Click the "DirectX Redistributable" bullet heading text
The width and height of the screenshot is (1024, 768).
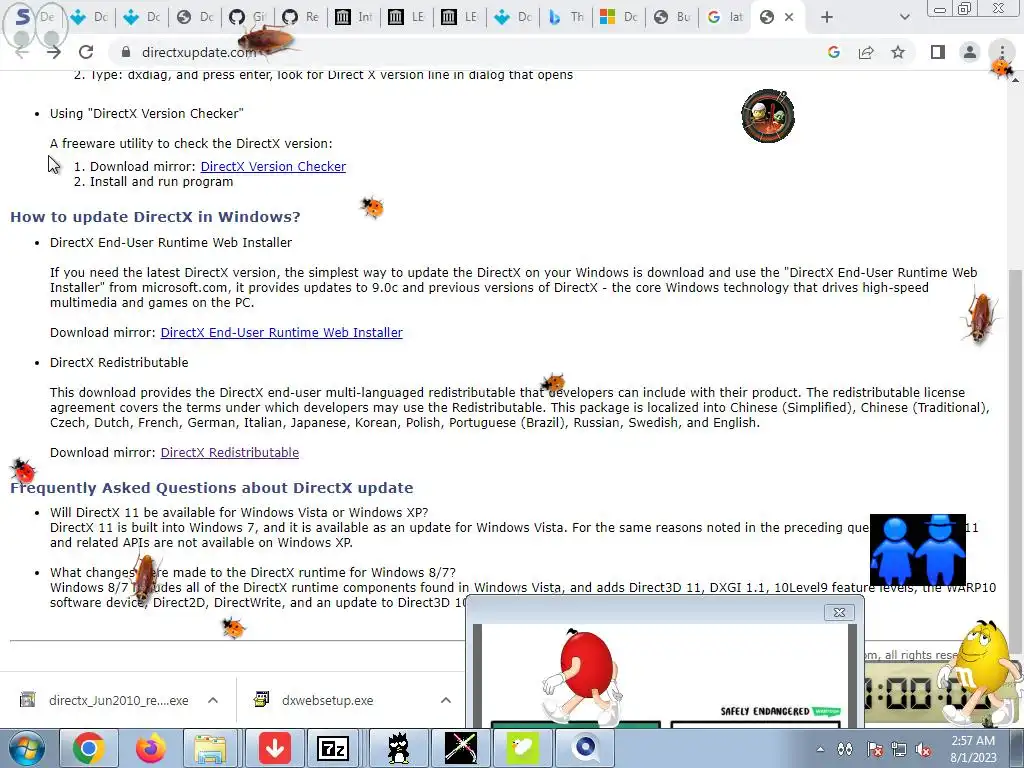click(119, 362)
